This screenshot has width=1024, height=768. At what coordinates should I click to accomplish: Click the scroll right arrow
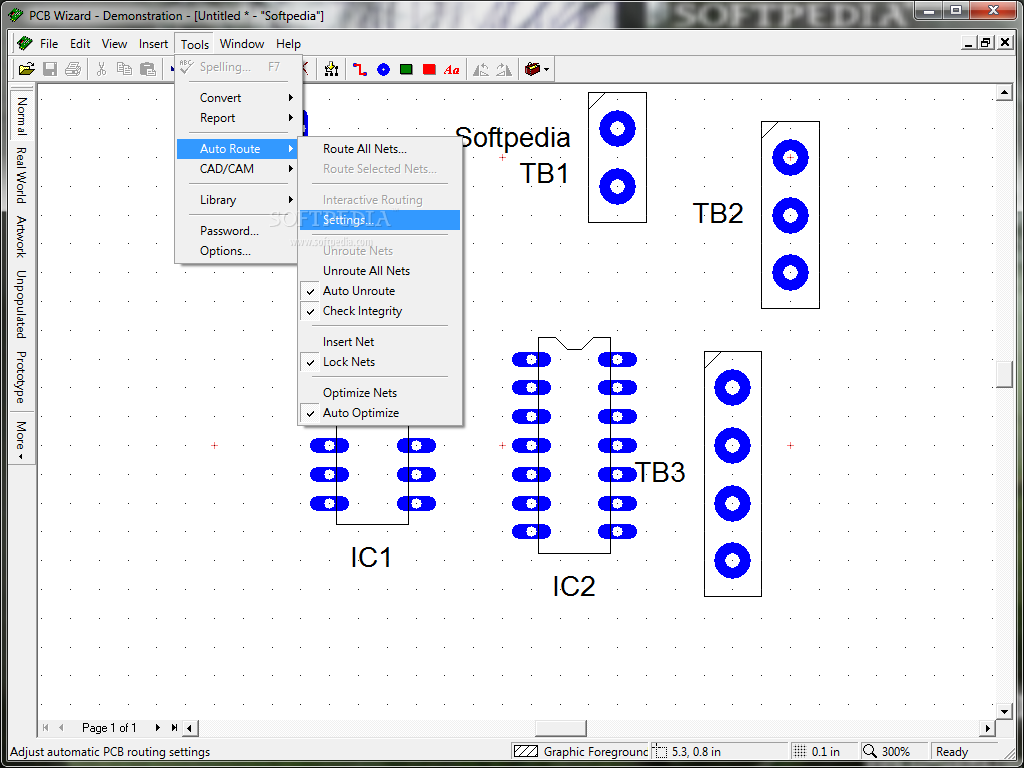(987, 728)
